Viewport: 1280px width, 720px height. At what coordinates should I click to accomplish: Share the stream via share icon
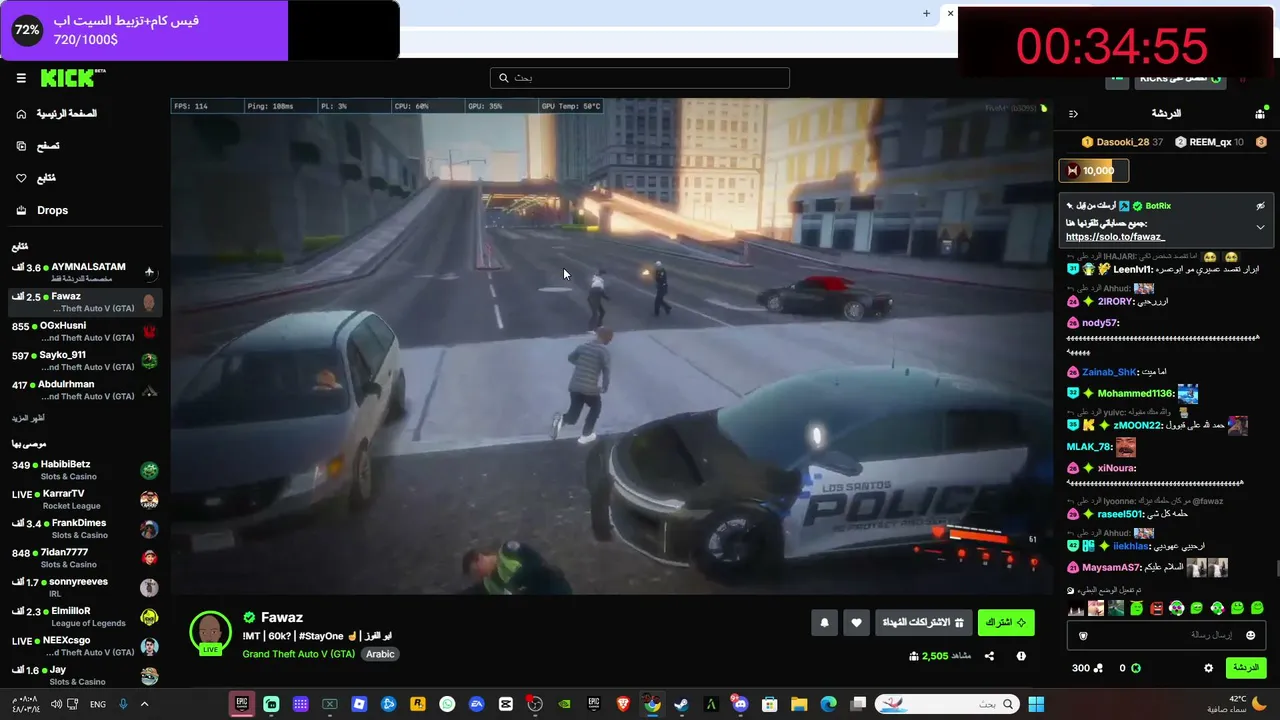click(x=989, y=656)
